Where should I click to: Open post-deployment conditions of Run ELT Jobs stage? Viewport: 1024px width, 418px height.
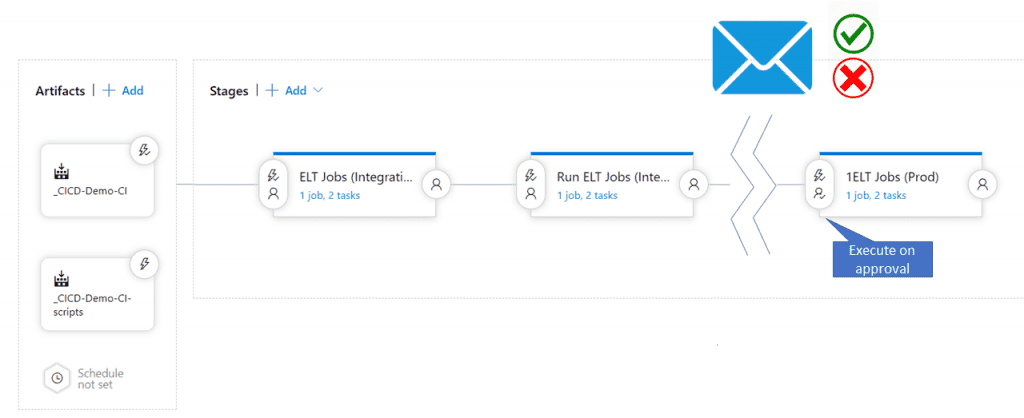694,185
